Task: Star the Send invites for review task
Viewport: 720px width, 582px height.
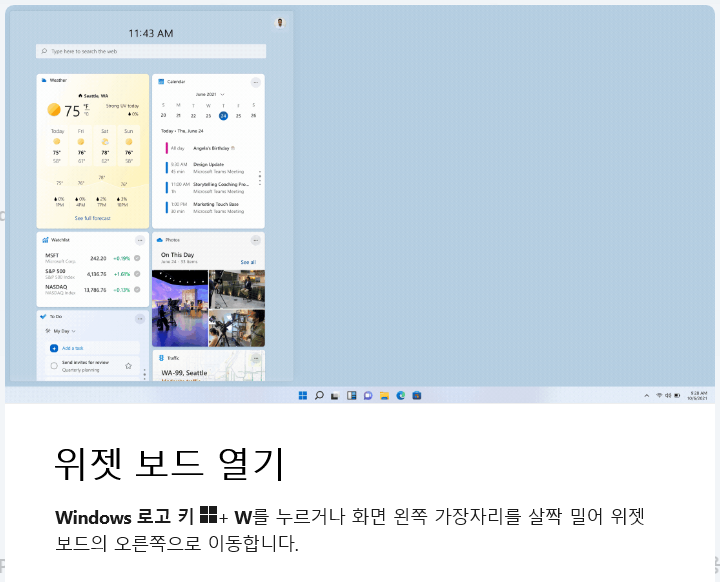Action: pos(129,366)
